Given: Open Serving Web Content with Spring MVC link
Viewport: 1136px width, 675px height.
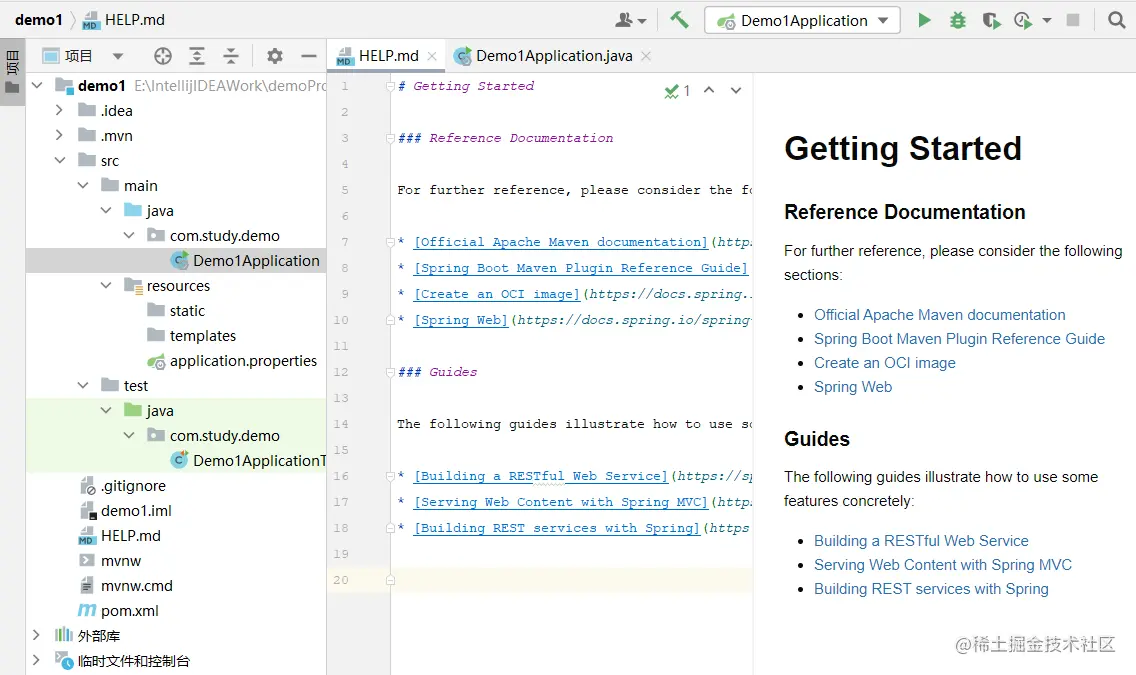Looking at the screenshot, I should [943, 565].
